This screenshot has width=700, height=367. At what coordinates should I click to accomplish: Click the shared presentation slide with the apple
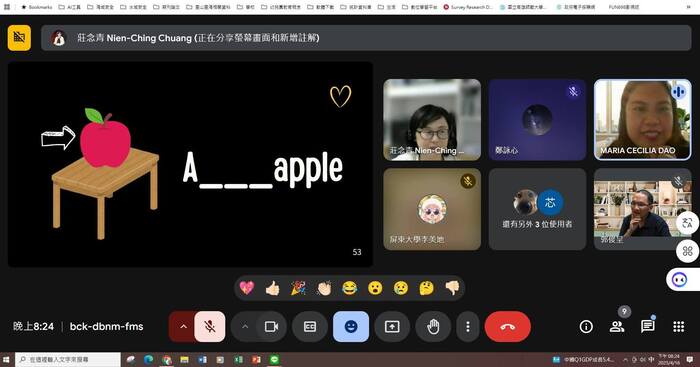(x=191, y=164)
